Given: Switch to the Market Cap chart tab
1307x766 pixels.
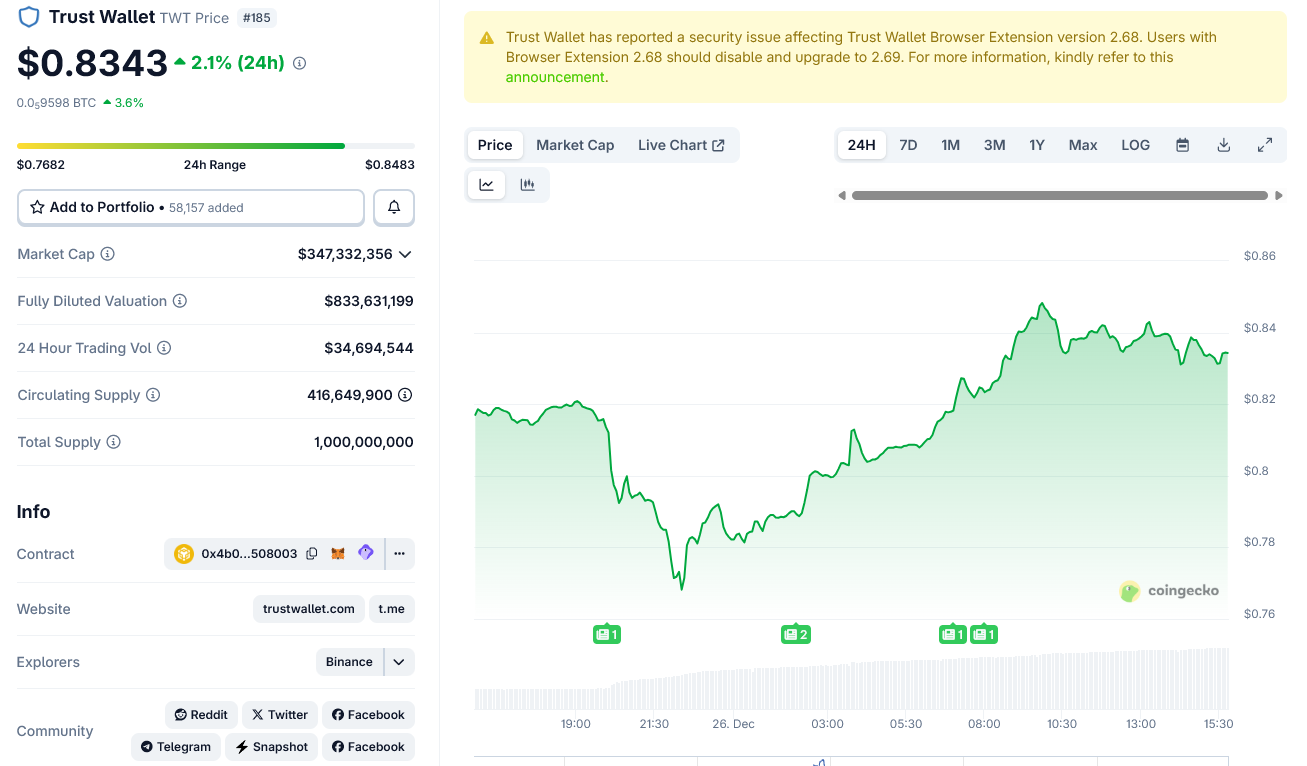Looking at the screenshot, I should click(x=575, y=145).
